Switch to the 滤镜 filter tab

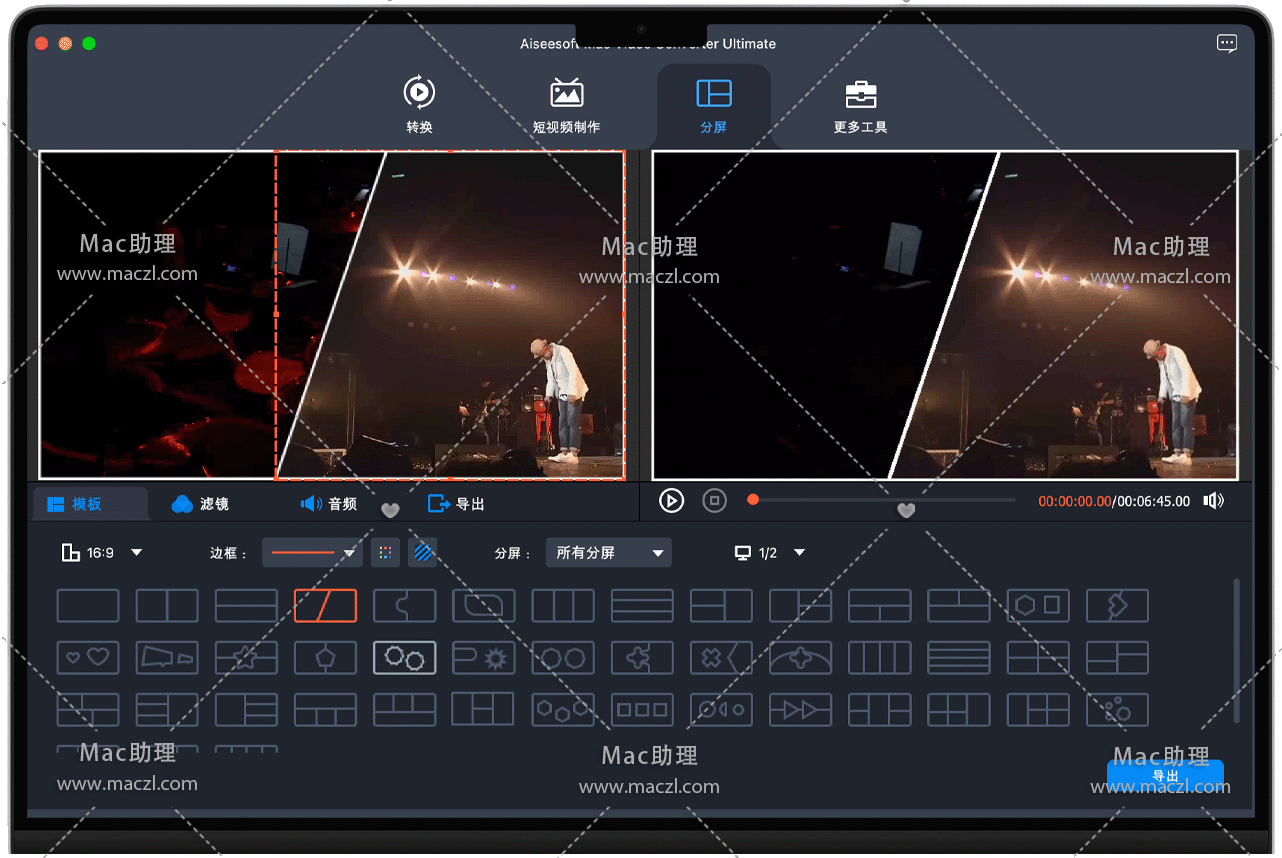click(200, 504)
